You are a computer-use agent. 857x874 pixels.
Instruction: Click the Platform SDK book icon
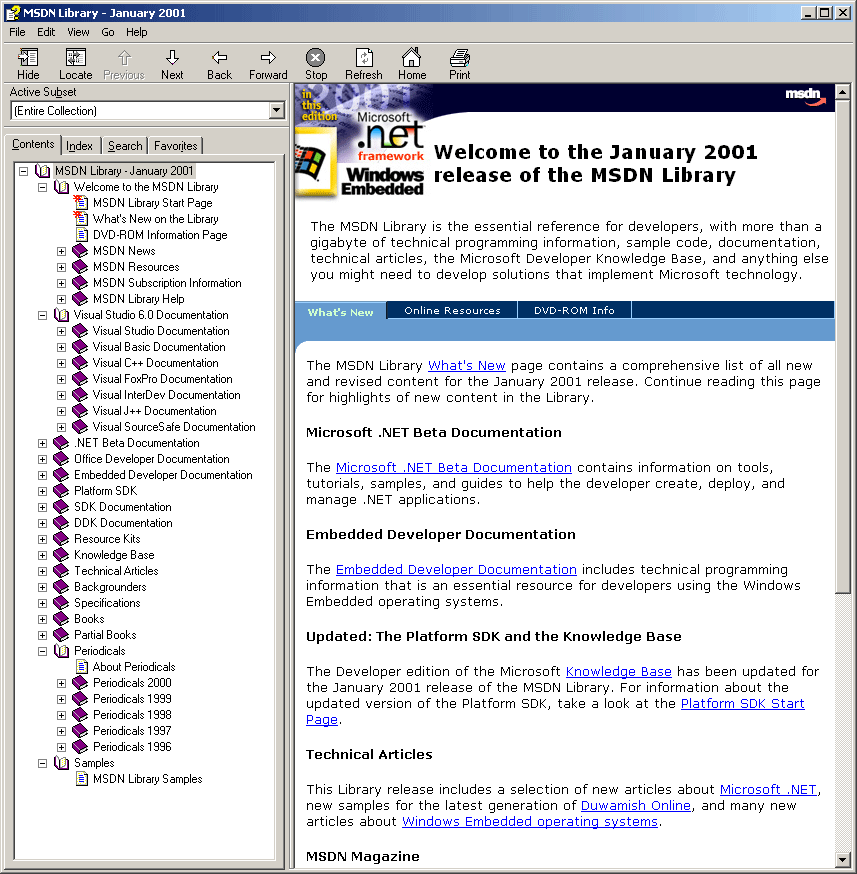click(61, 491)
